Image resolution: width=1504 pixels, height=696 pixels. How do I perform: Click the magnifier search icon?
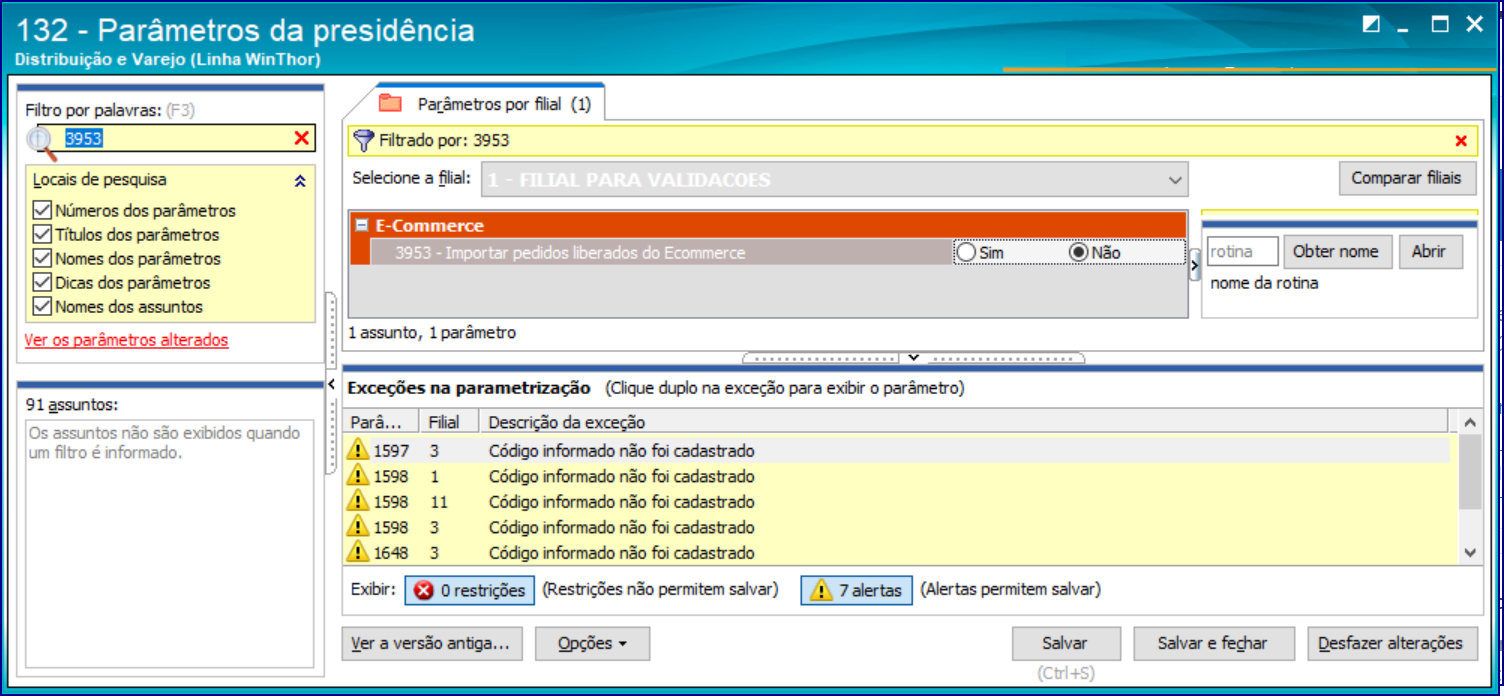tap(42, 143)
